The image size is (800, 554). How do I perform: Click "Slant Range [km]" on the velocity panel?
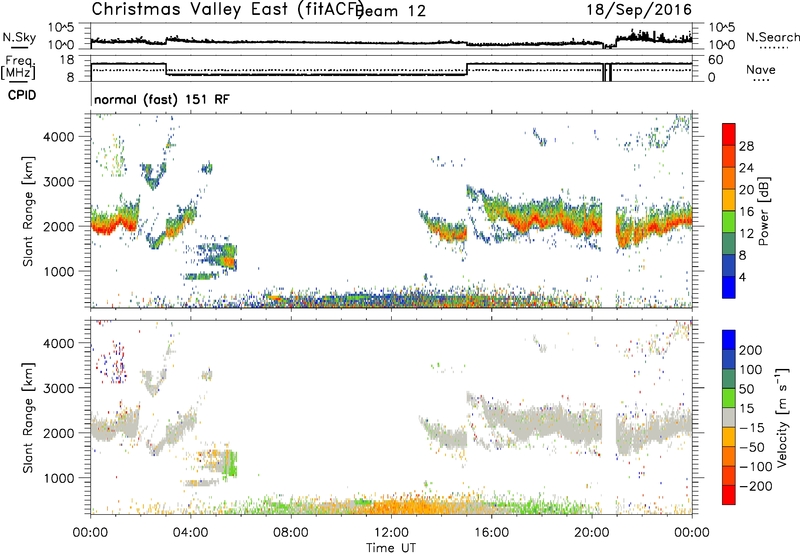(x=28, y=418)
